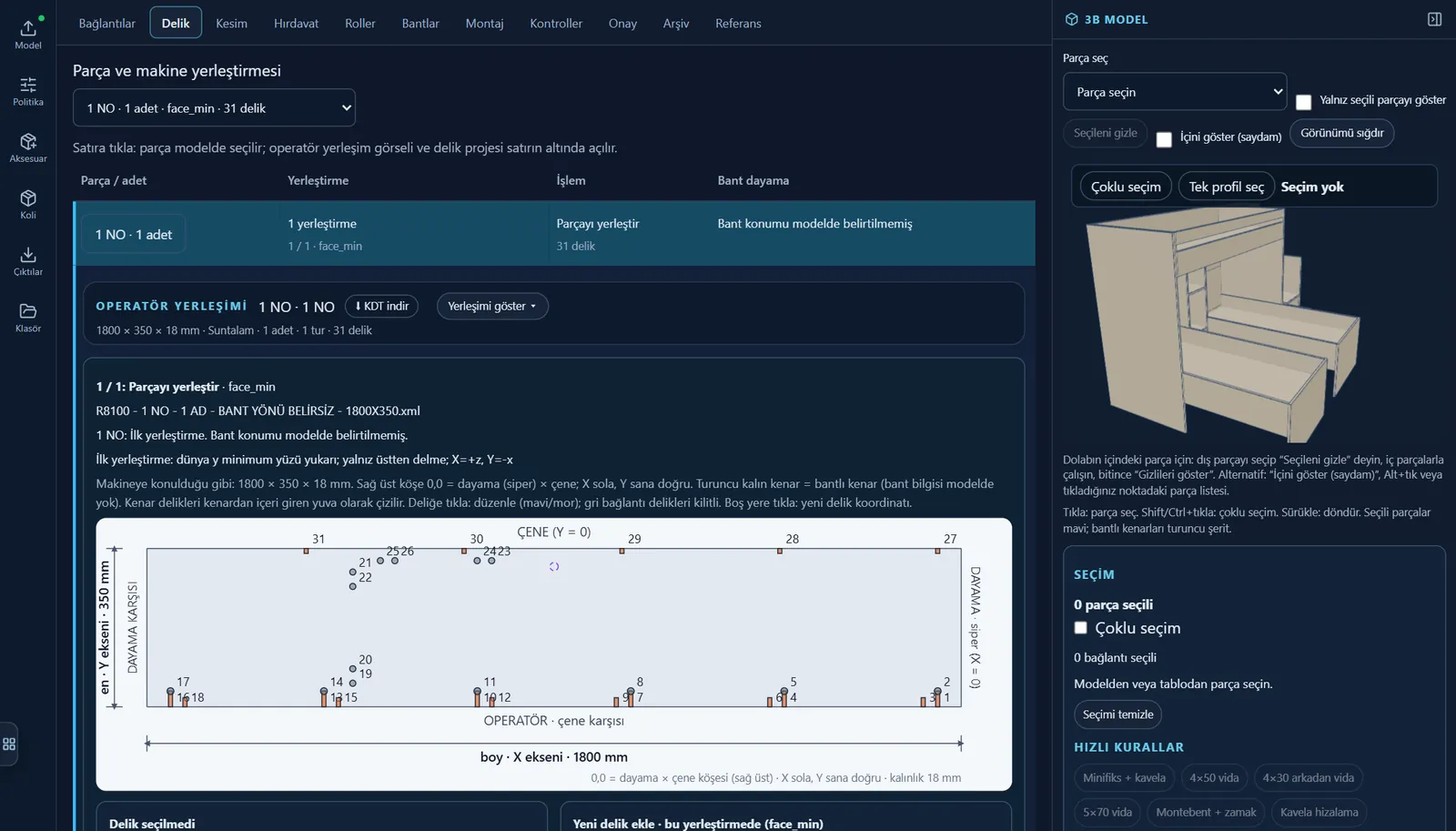Open the Hırdavat tab
The width and height of the screenshot is (1456, 831).
(296, 23)
